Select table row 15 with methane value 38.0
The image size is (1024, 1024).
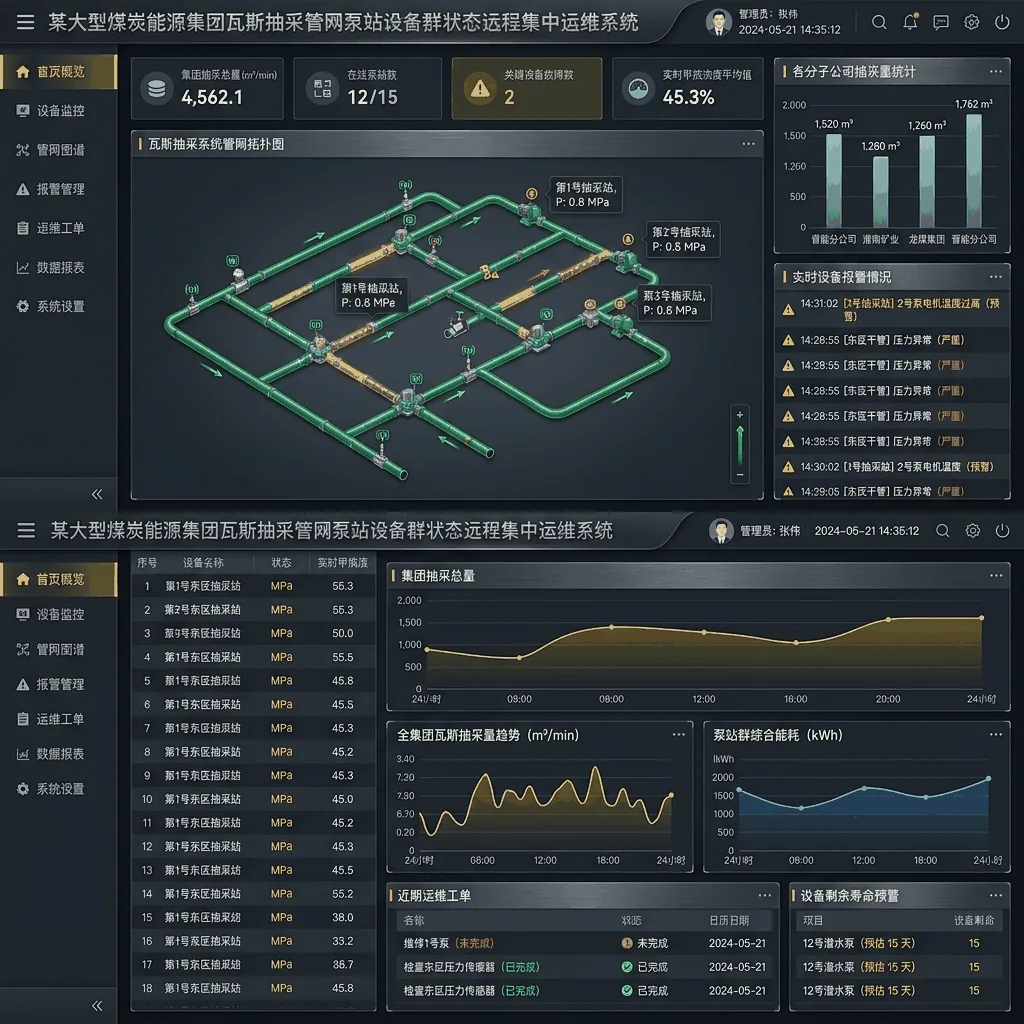coord(253,918)
